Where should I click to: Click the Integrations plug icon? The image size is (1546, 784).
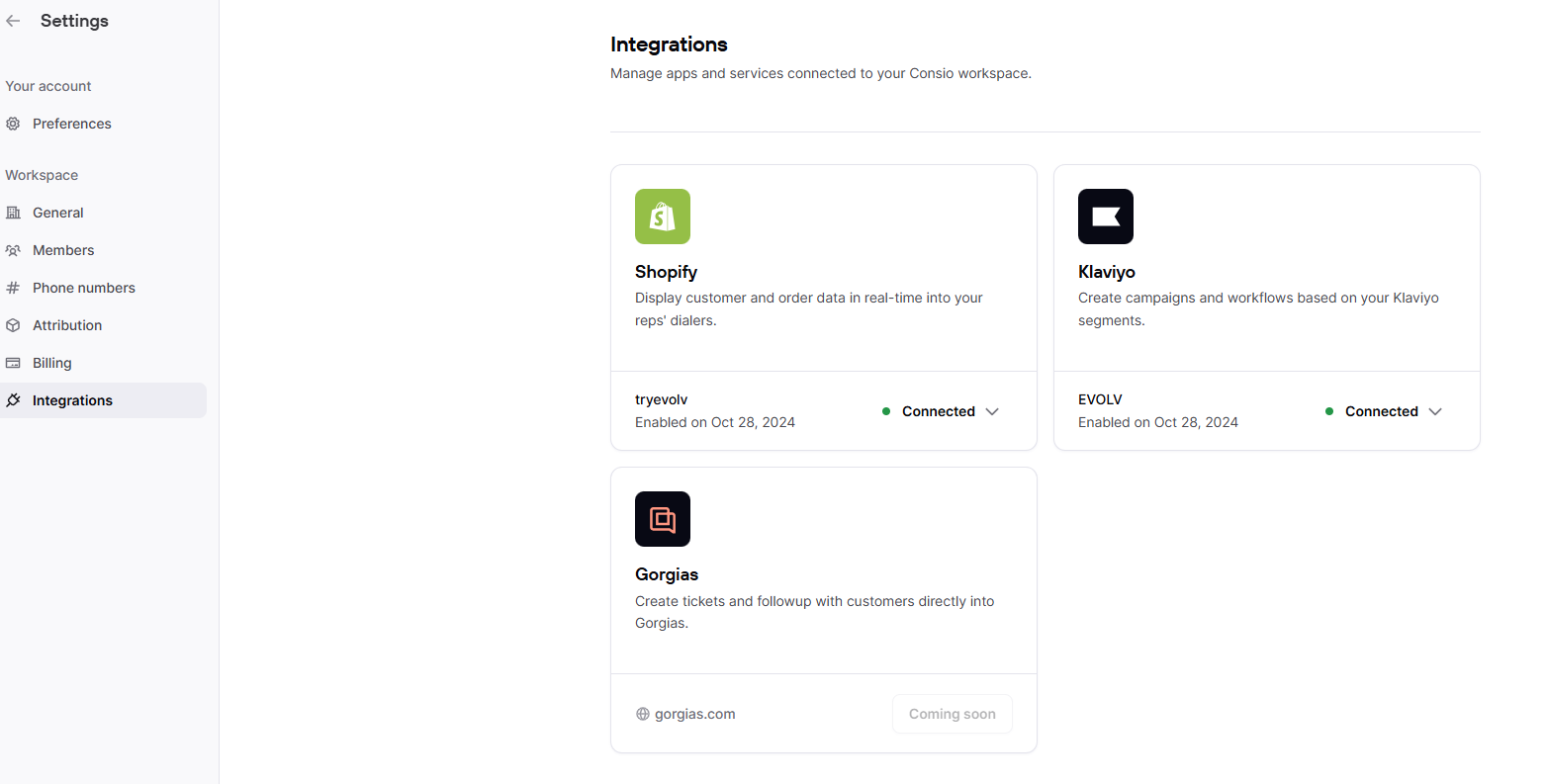coord(13,400)
